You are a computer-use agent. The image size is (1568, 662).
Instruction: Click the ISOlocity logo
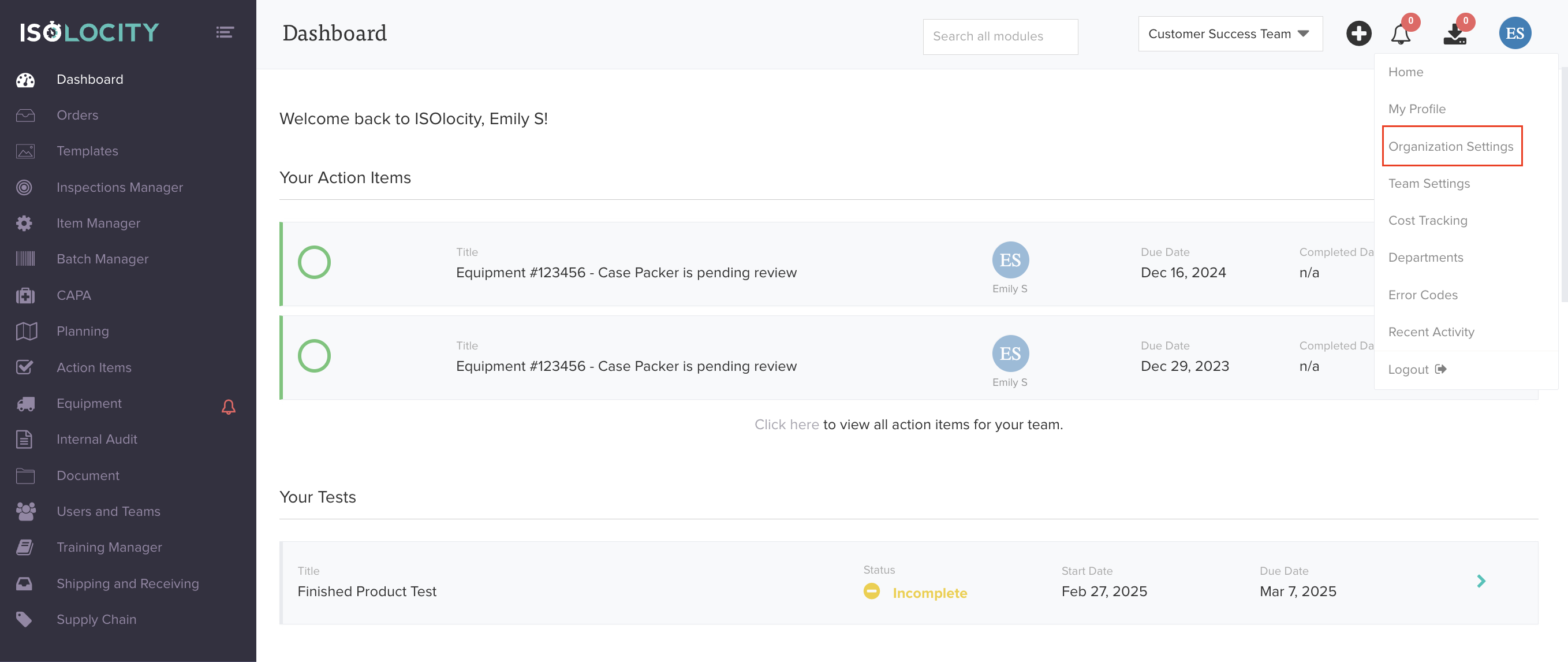click(x=89, y=32)
